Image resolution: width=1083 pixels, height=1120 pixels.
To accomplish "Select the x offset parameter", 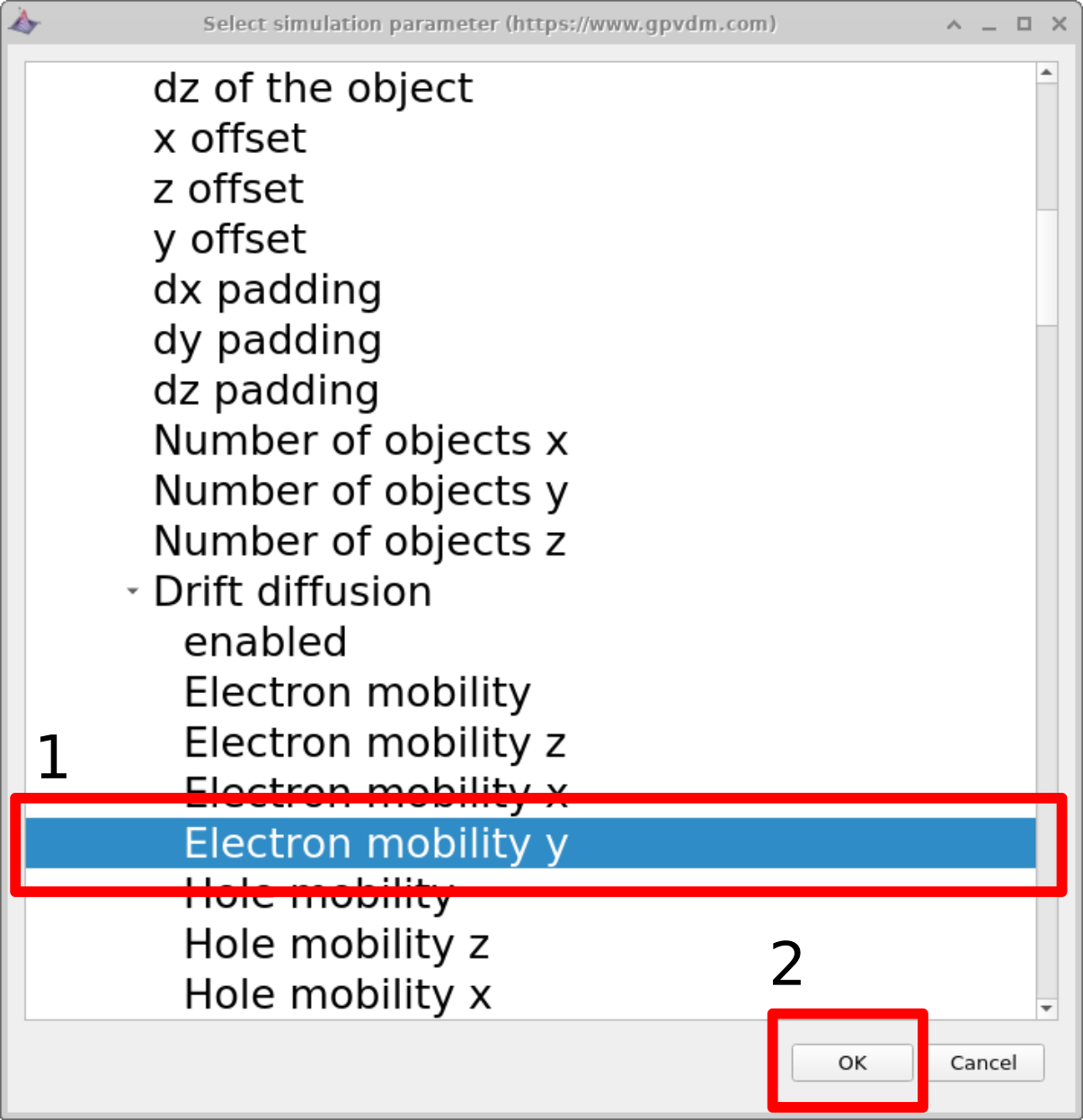I will (x=230, y=138).
